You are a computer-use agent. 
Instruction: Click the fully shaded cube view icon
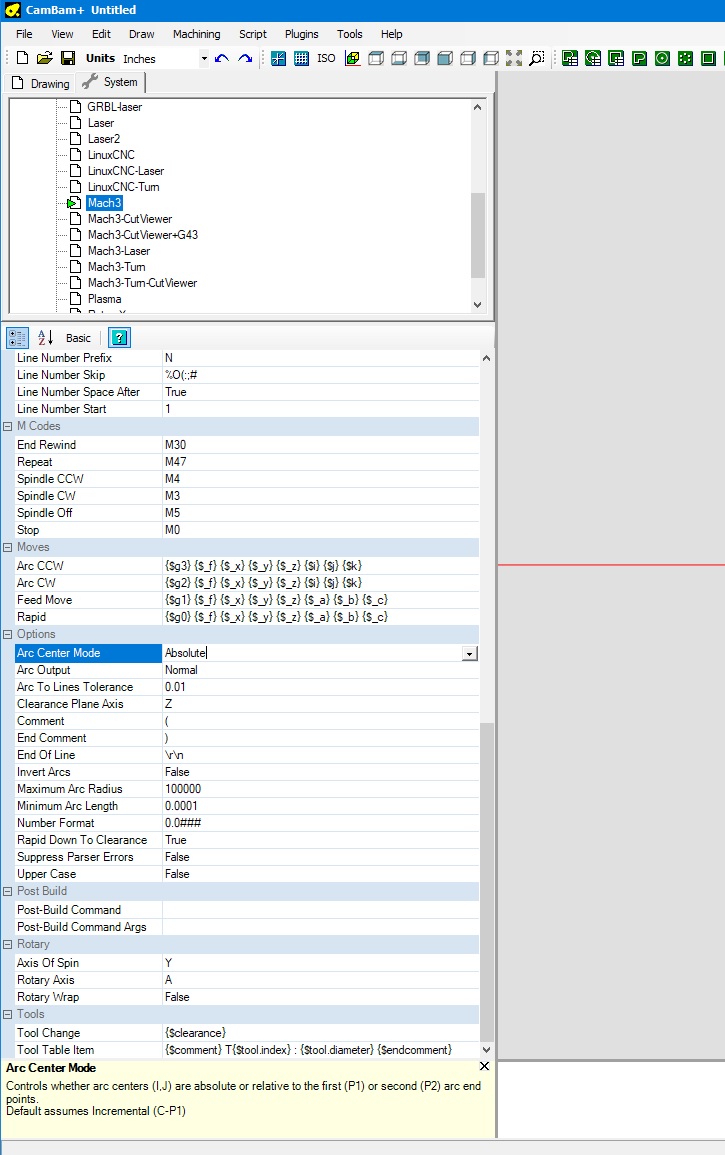pos(445,58)
